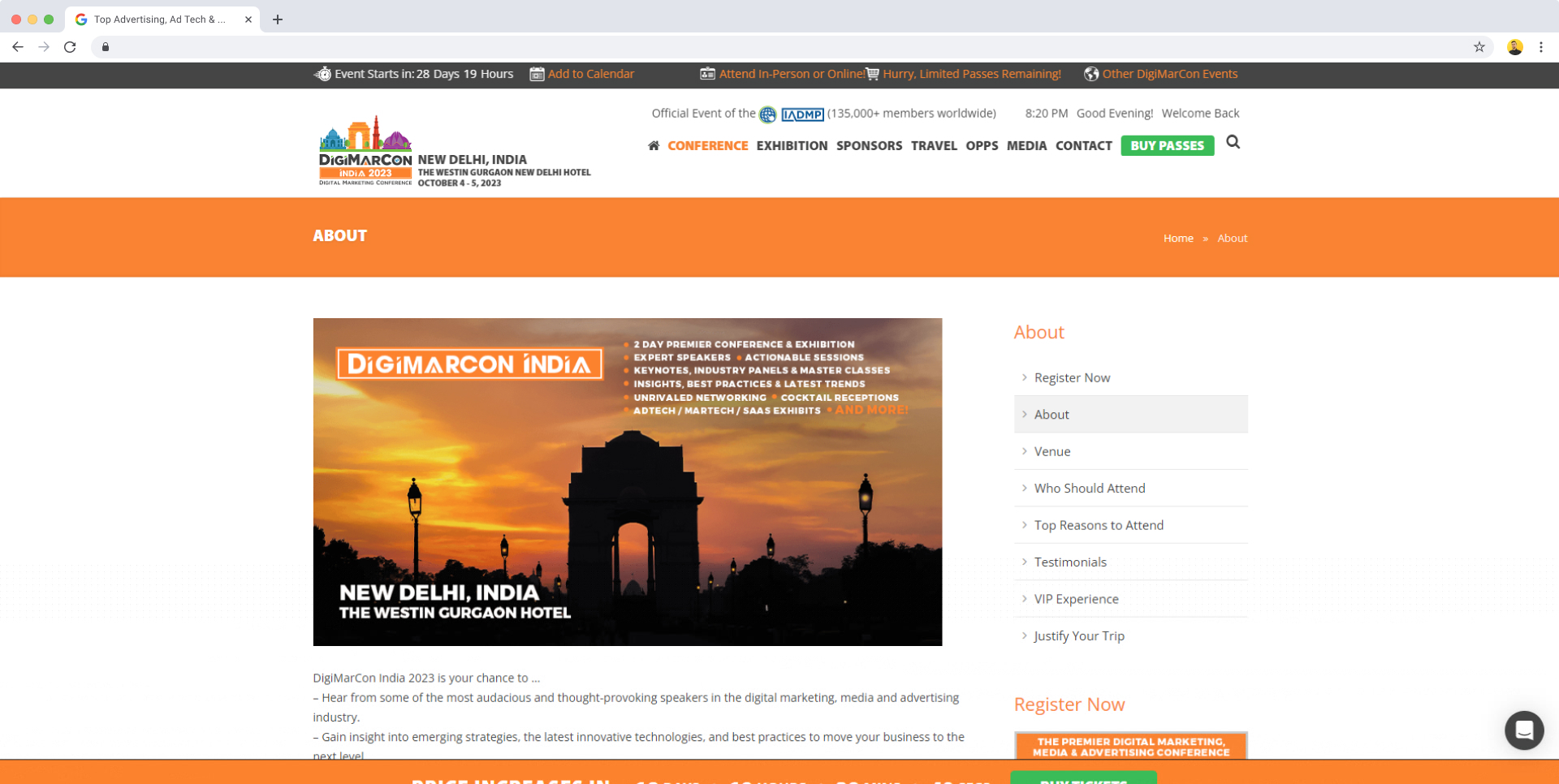Open a new browser tab

pos(278,19)
